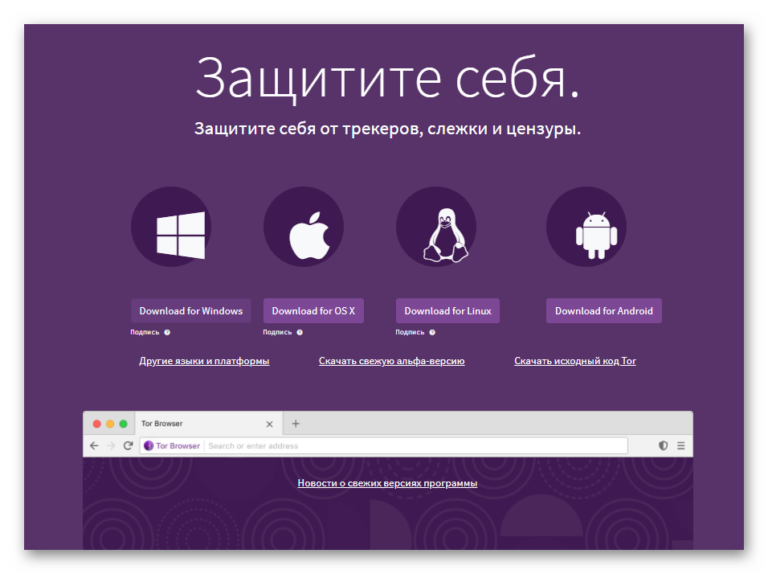Click the yellow minimize window dot

pos(110,424)
